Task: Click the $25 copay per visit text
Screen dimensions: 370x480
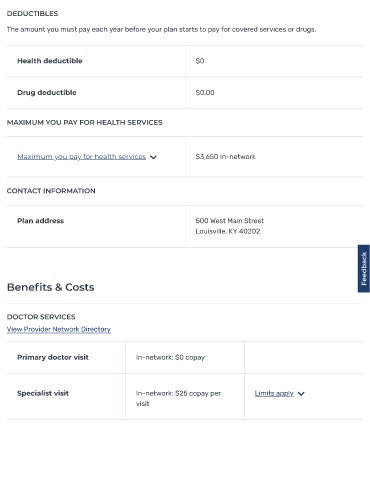Action: coord(178,398)
